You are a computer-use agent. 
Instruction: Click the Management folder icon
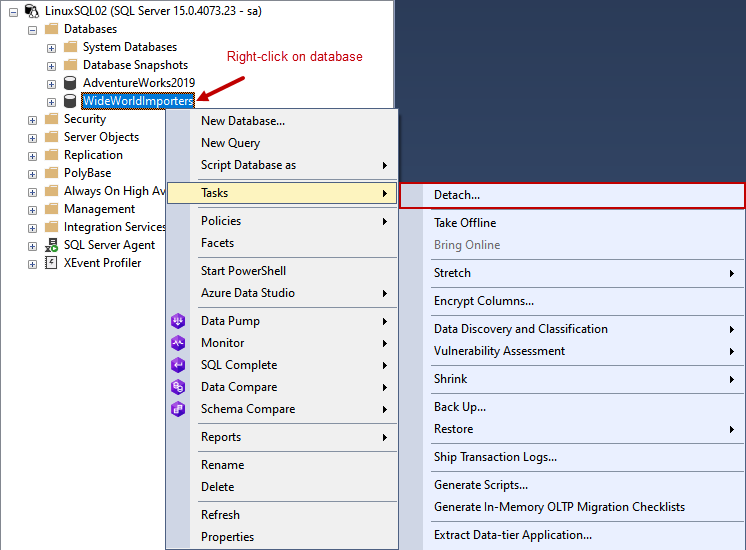point(51,209)
